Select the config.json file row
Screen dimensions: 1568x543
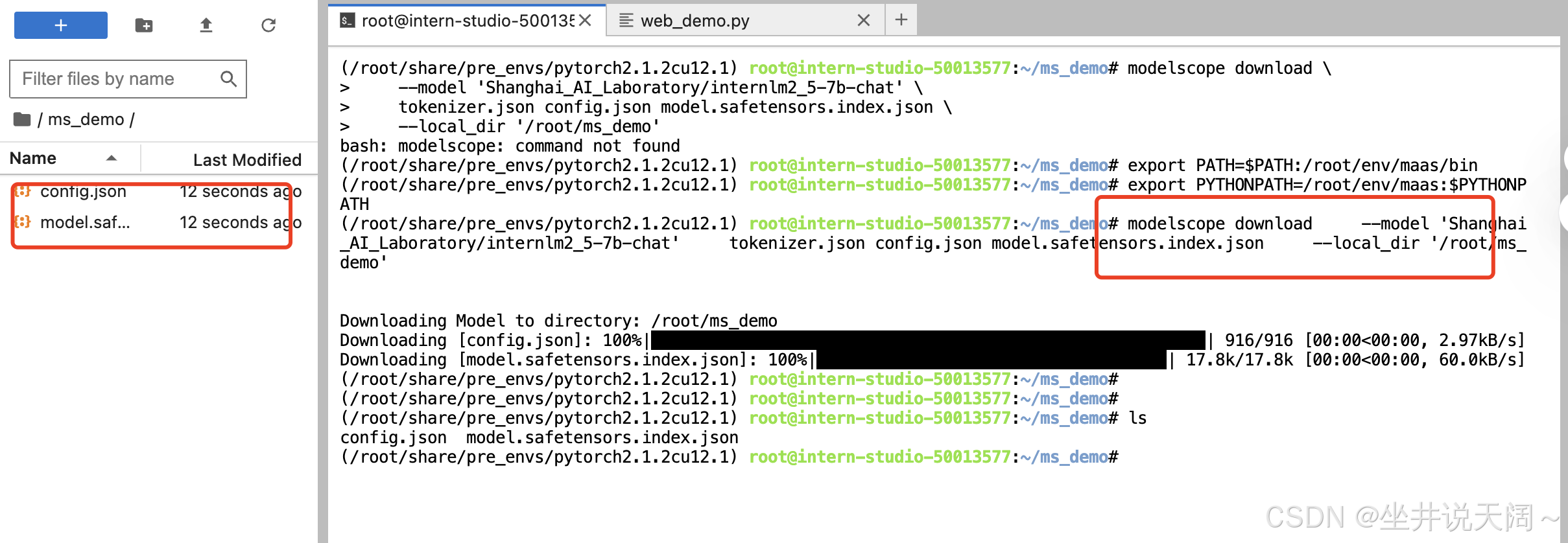tap(158, 191)
